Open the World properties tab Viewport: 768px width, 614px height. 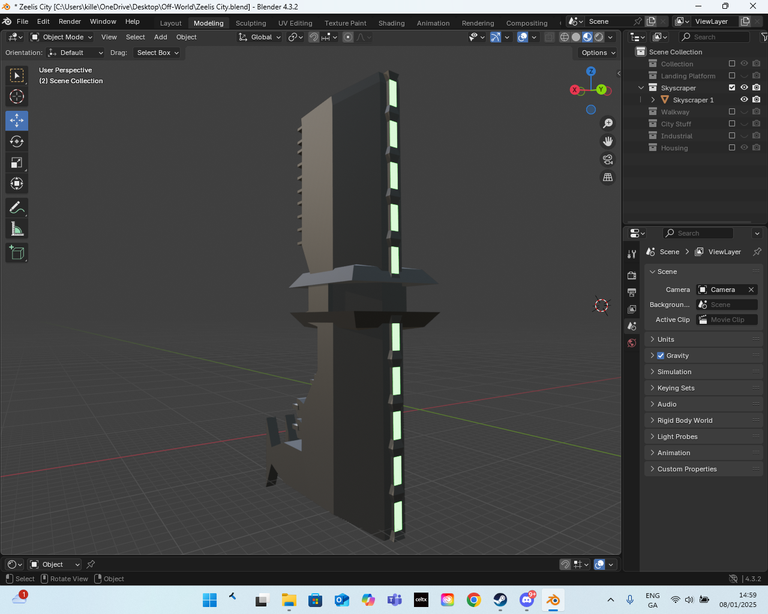point(631,343)
